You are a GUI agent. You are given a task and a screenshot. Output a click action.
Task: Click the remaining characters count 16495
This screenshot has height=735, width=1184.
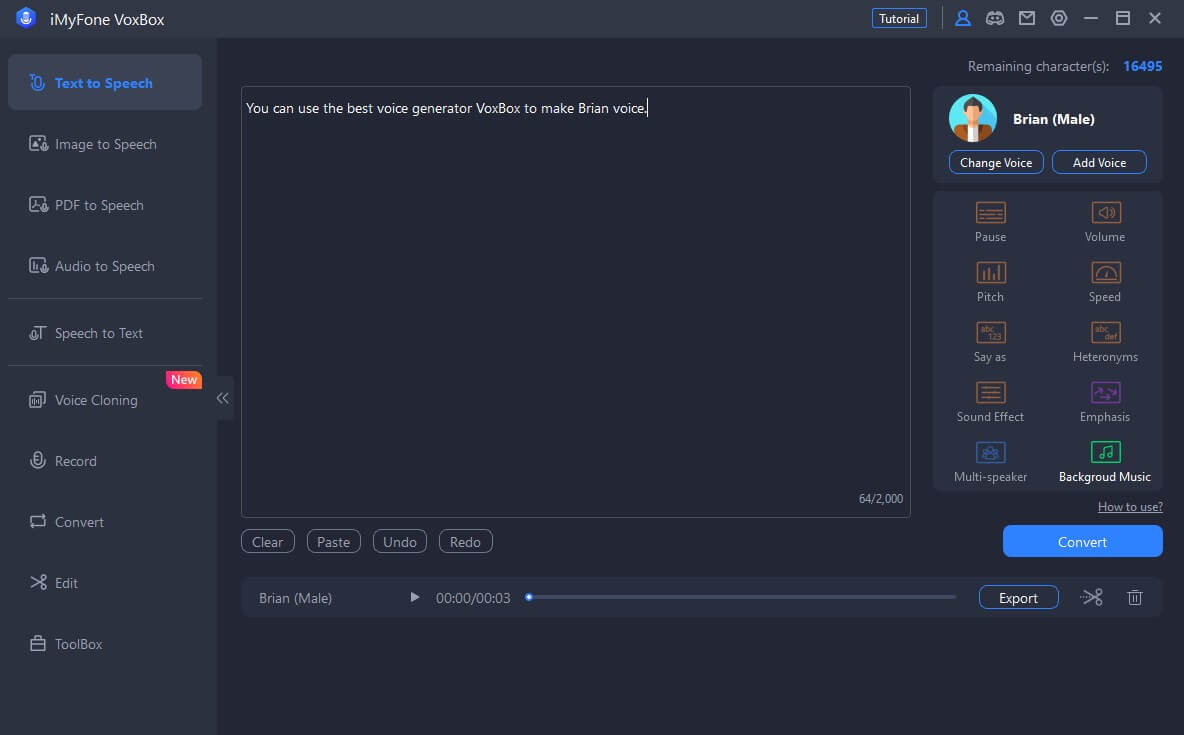tap(1142, 66)
